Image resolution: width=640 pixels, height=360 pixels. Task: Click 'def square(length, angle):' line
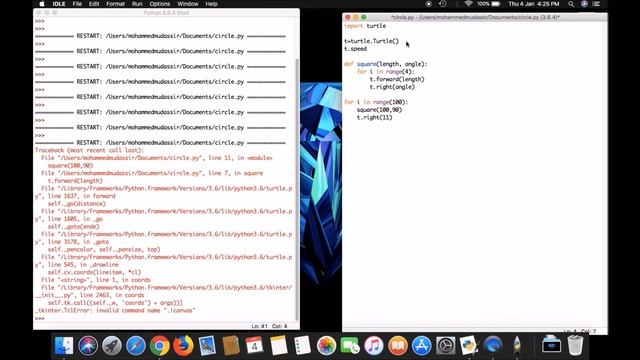[x=385, y=64]
